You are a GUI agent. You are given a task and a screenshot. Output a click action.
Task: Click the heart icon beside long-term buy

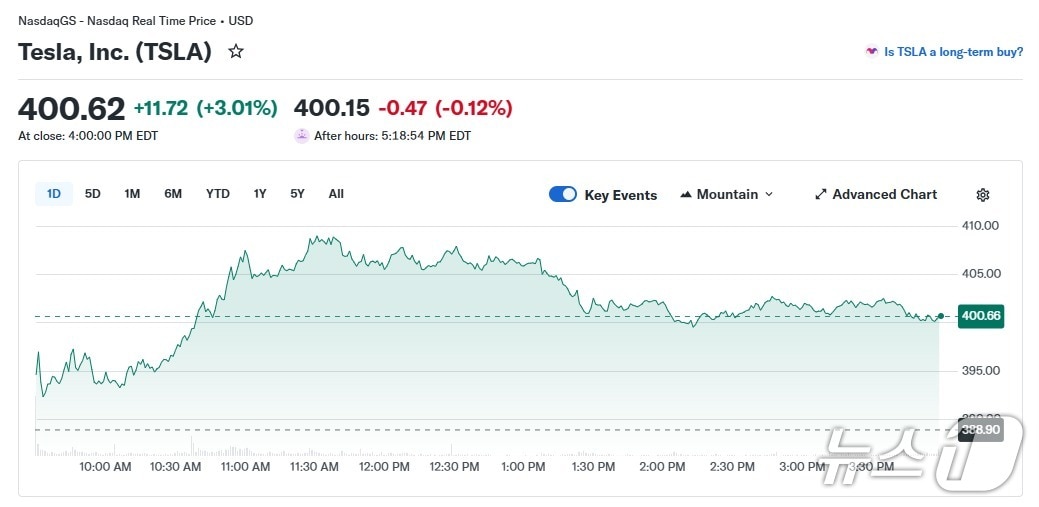pyautogui.click(x=872, y=52)
